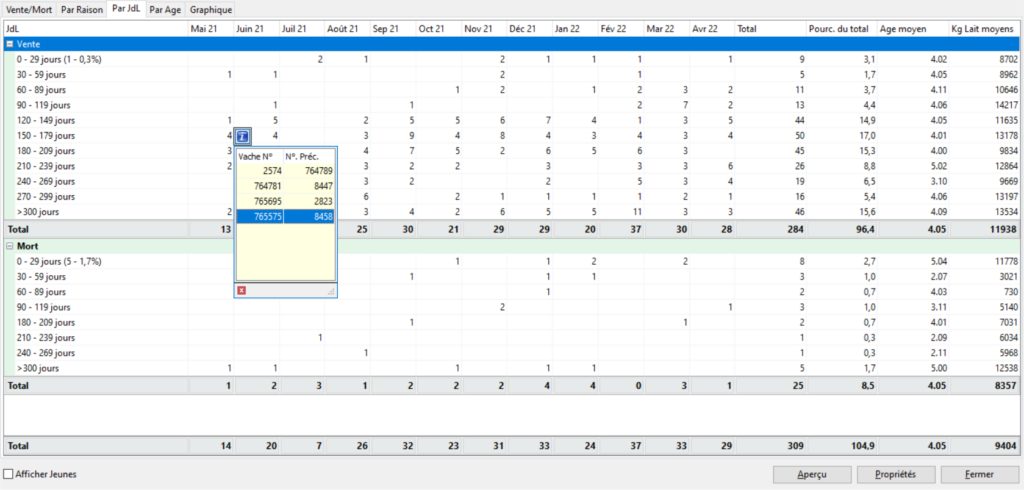Switch to the Vente/Mort tab

27,9
